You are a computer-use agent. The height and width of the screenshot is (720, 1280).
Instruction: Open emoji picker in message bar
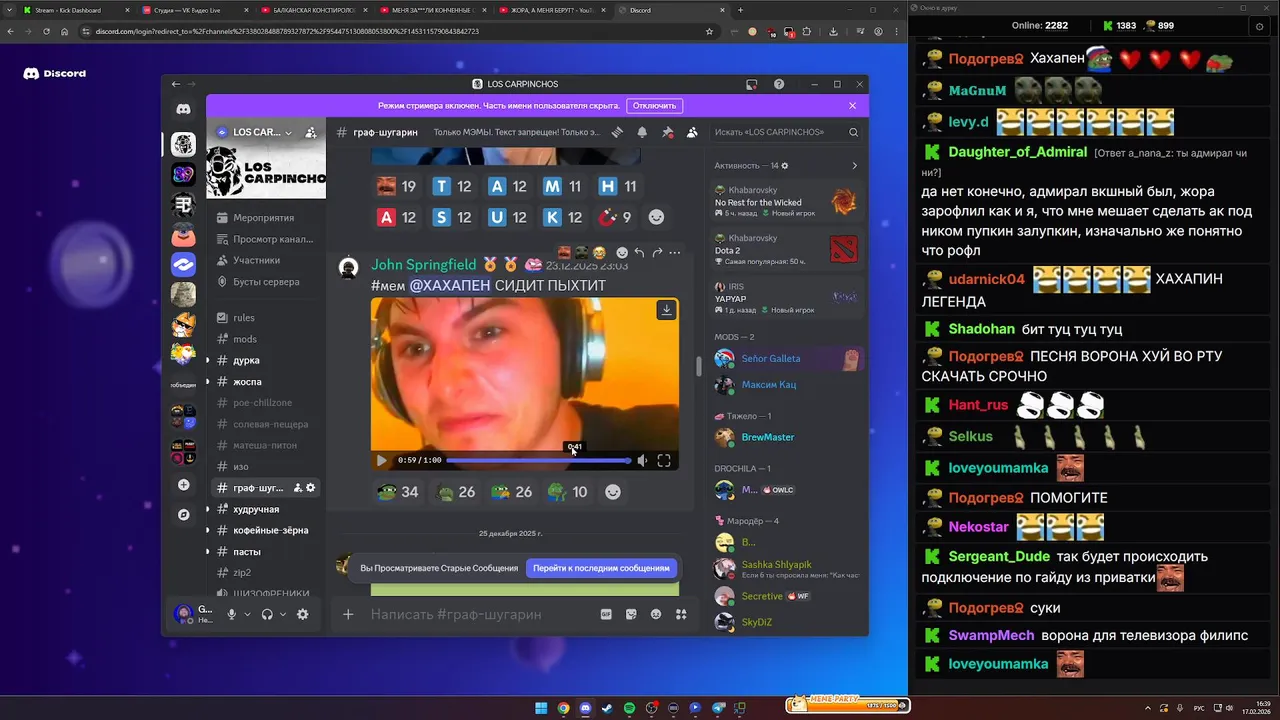(x=656, y=614)
